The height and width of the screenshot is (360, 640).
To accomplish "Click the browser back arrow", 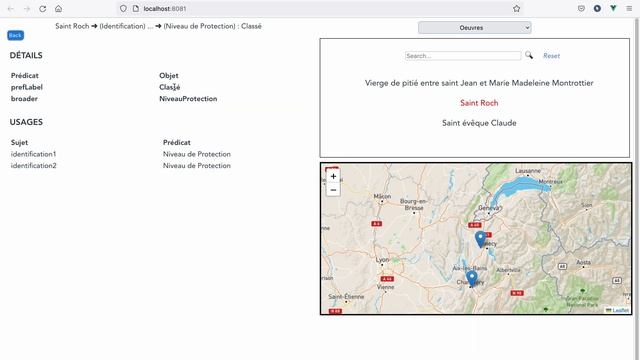I will point(11,9).
